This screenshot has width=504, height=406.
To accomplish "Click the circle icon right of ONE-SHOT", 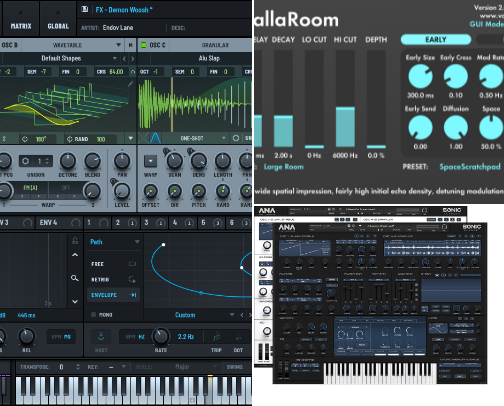I will pos(236,138).
